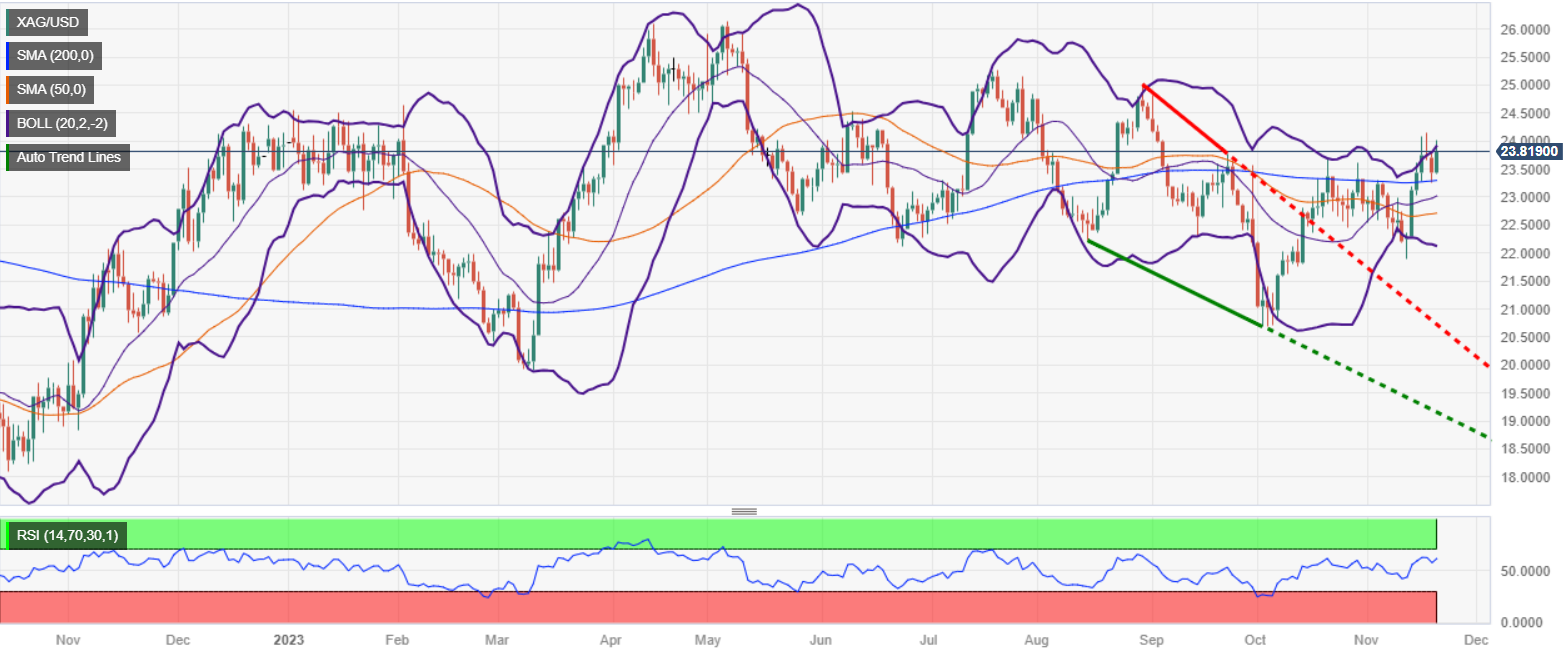Click the green overbought band in RSI panel

pyautogui.click(x=718, y=533)
